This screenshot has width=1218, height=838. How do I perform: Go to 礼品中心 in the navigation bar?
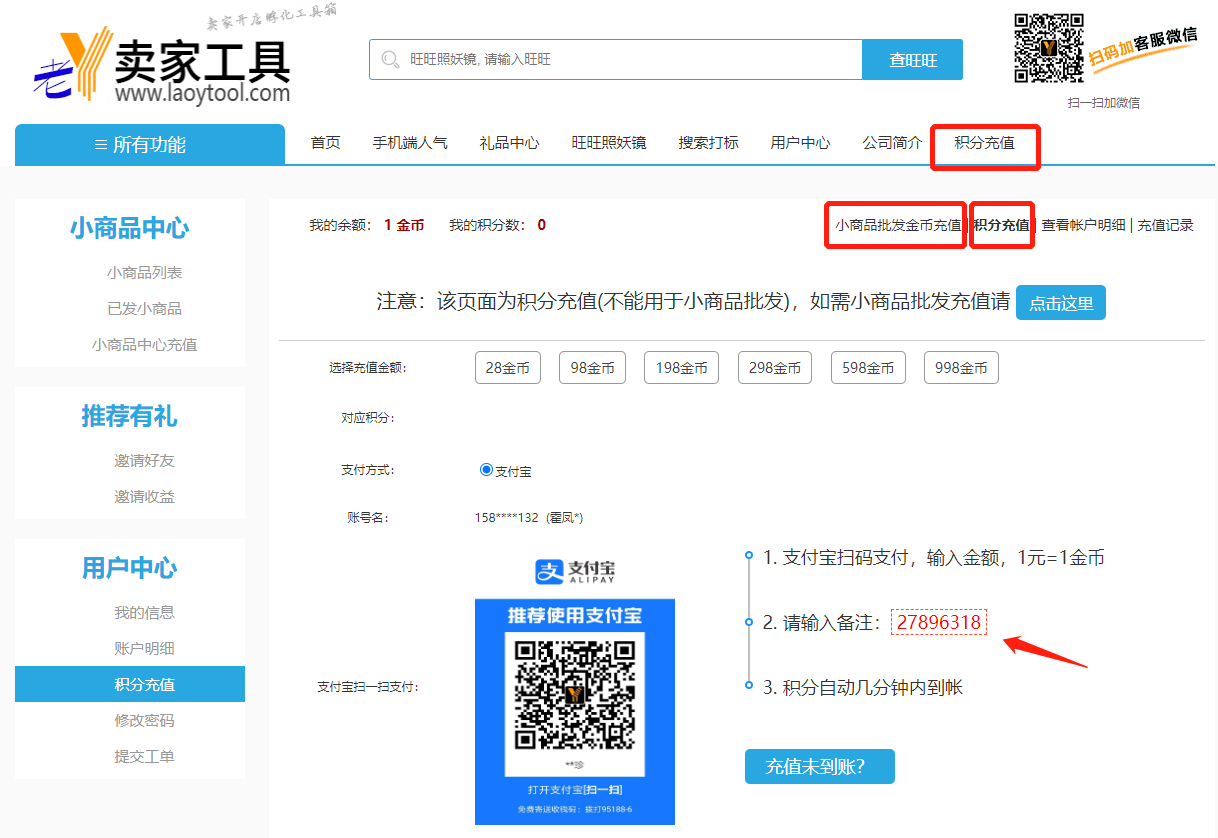click(510, 143)
